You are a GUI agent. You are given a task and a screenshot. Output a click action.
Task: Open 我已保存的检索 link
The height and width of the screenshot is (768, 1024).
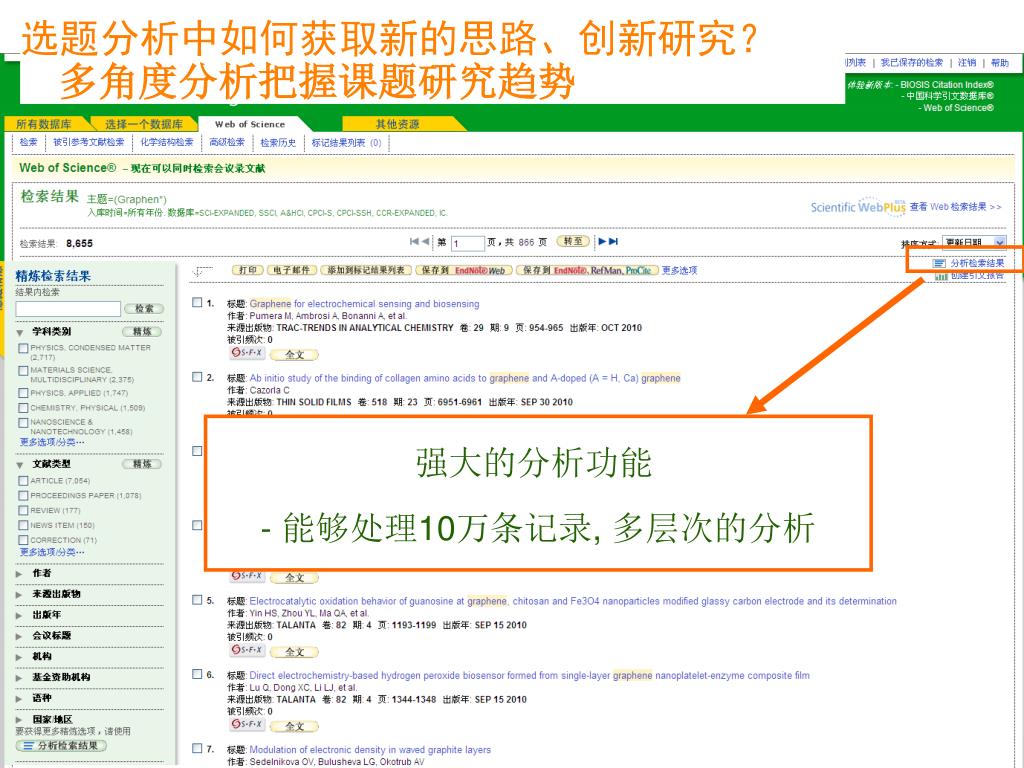coord(912,63)
